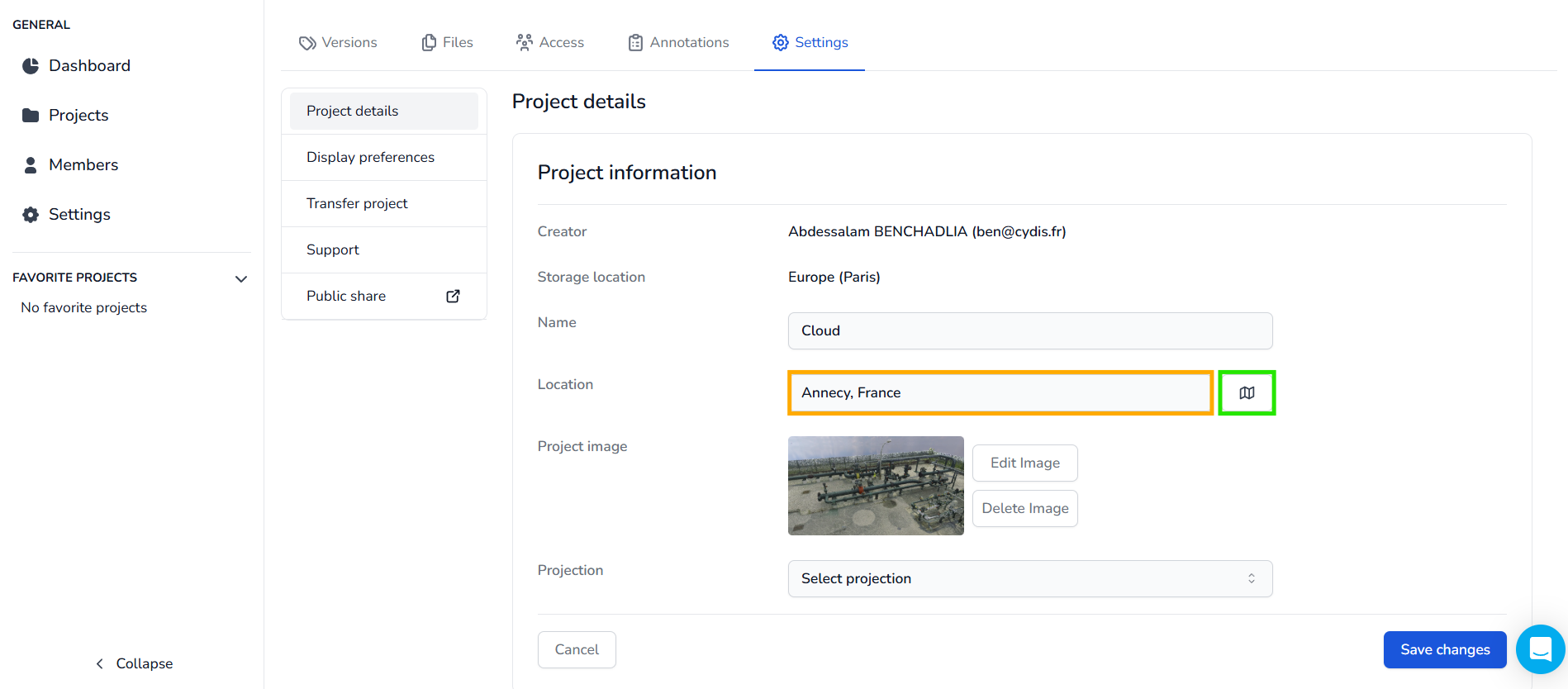Click the project image thumbnail

coord(876,486)
